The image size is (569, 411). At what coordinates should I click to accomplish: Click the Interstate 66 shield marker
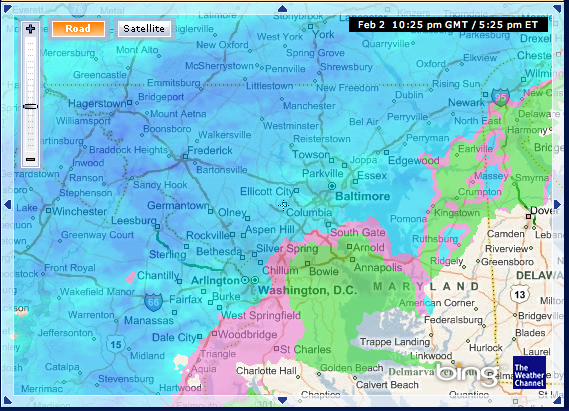153,302
